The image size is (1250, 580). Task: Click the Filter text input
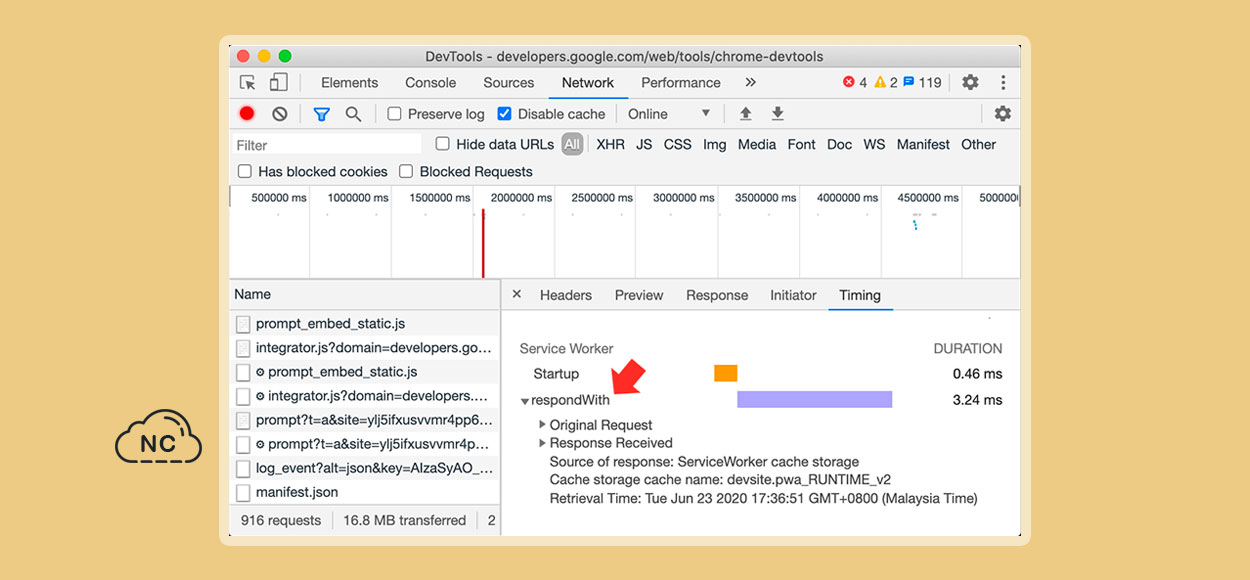tap(326, 145)
